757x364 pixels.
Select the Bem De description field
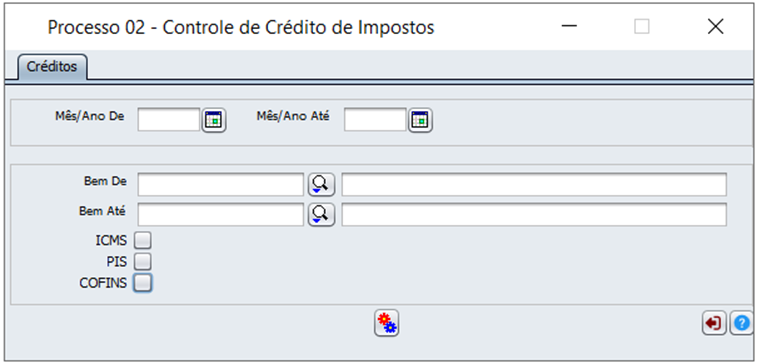534,184
